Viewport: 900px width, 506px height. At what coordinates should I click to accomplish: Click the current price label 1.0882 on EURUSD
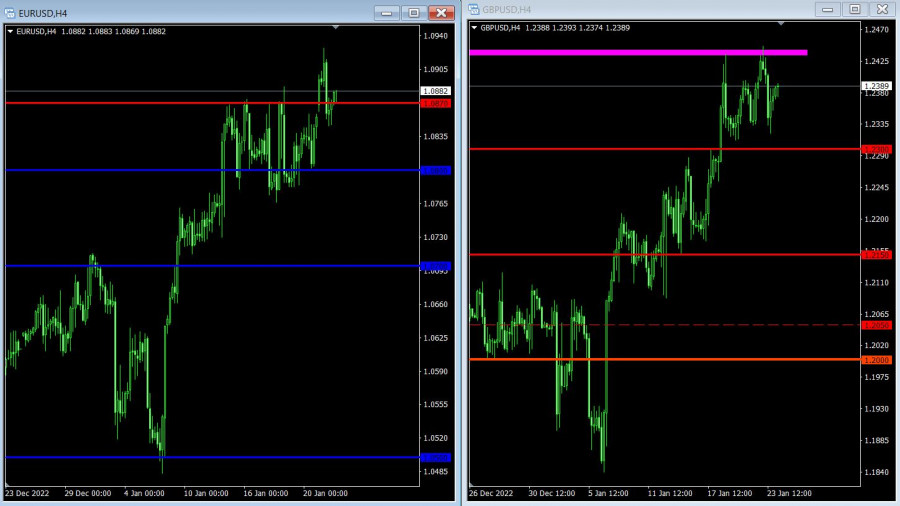tap(437, 91)
